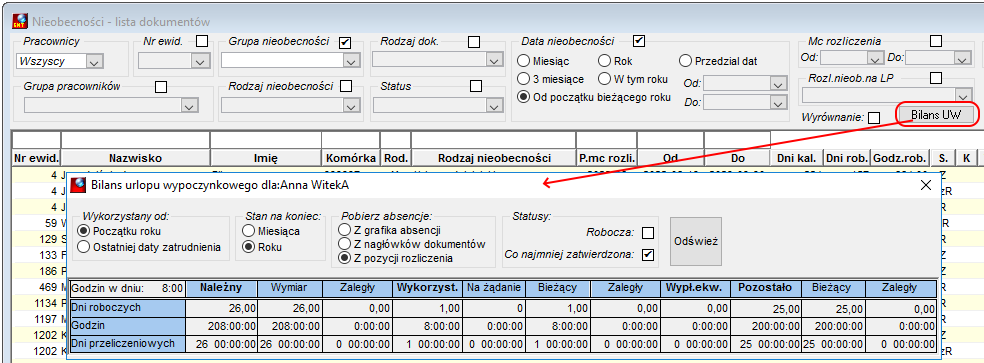Click the Należny column header in balance table
This screenshot has width=984, height=363.
(222, 288)
